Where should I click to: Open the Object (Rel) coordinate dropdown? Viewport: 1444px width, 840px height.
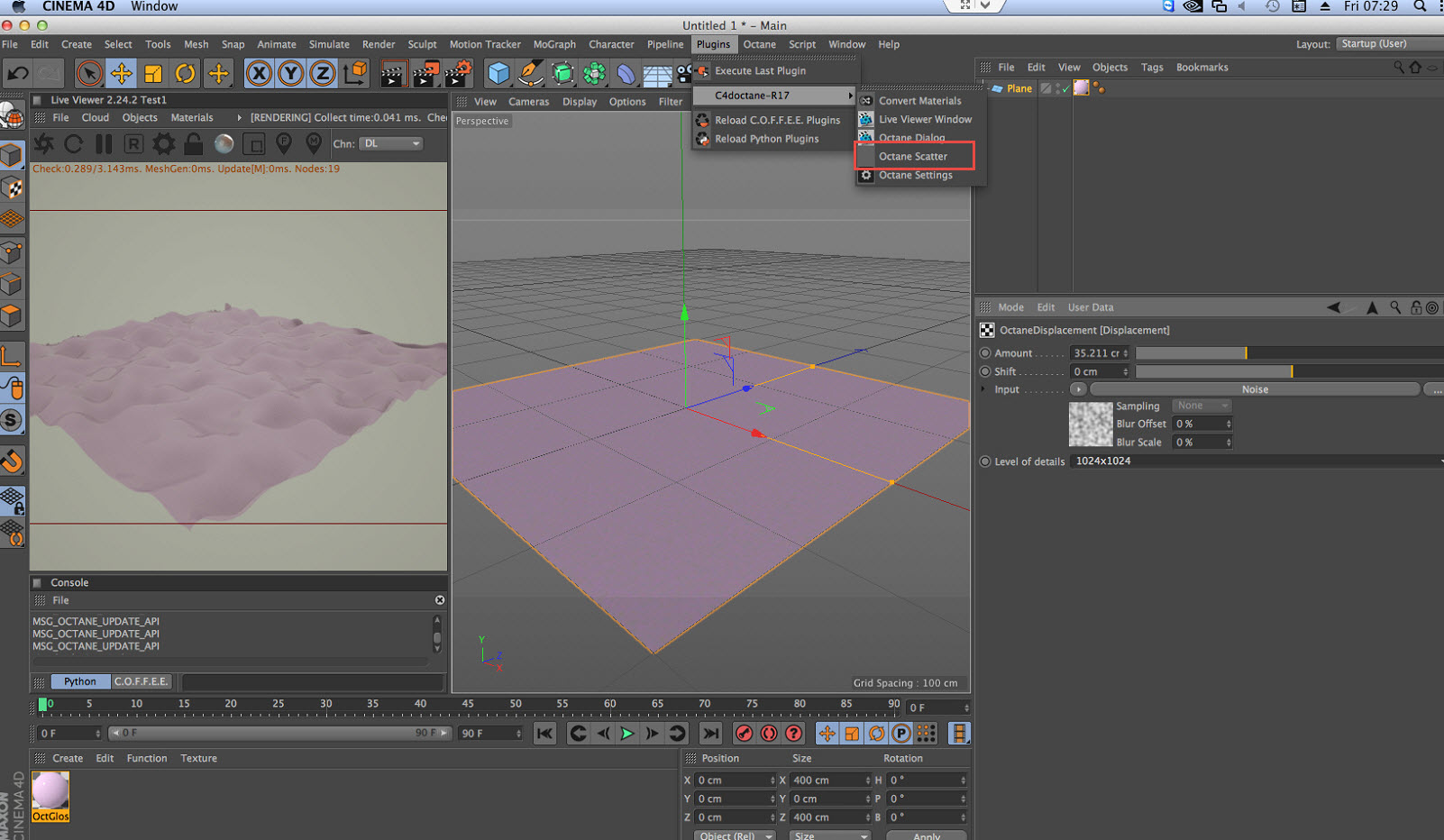735,836
